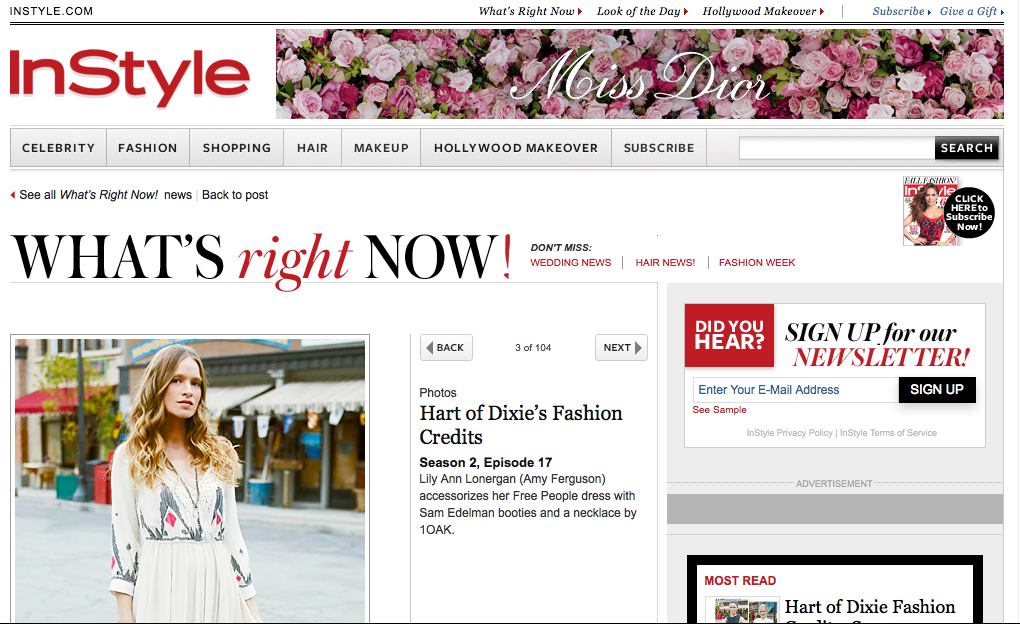Focus the site search field
This screenshot has width=1020, height=624.
837,148
